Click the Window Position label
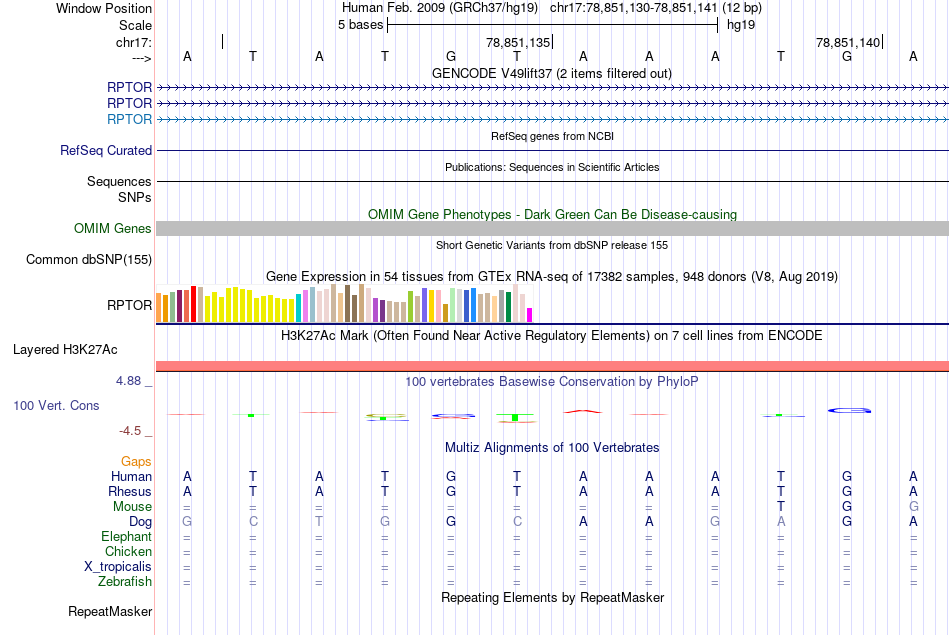This screenshot has height=635, width=950. (104, 8)
